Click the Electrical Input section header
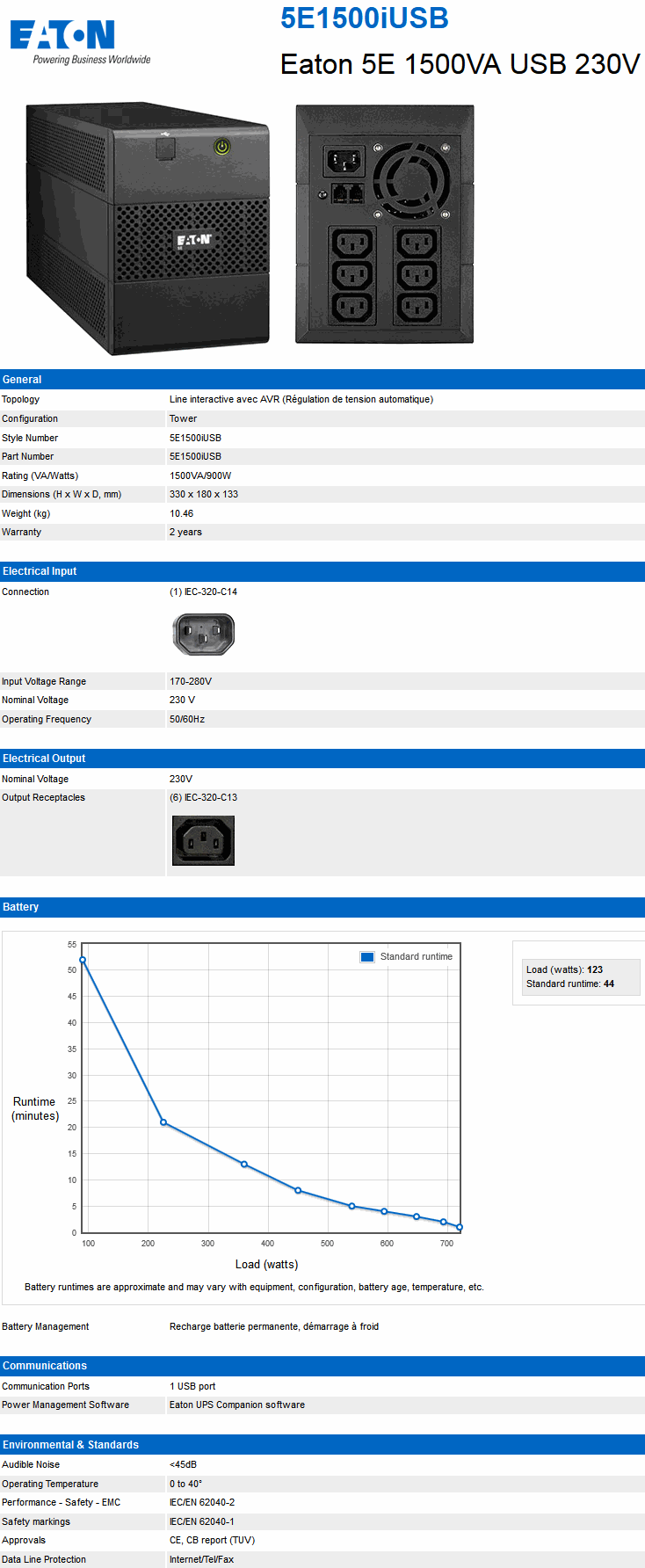The height and width of the screenshot is (1568, 645). click(x=40, y=571)
